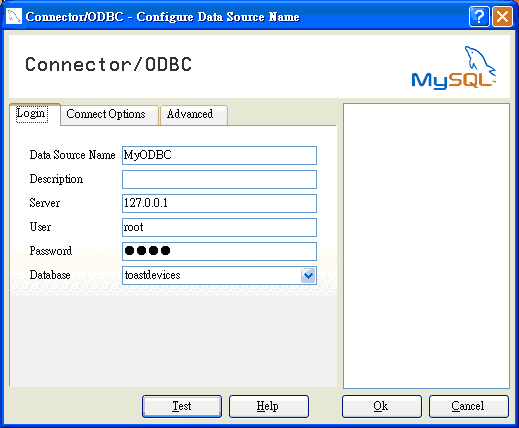
Task: Click into the Data Source Name field
Action: click(x=219, y=155)
